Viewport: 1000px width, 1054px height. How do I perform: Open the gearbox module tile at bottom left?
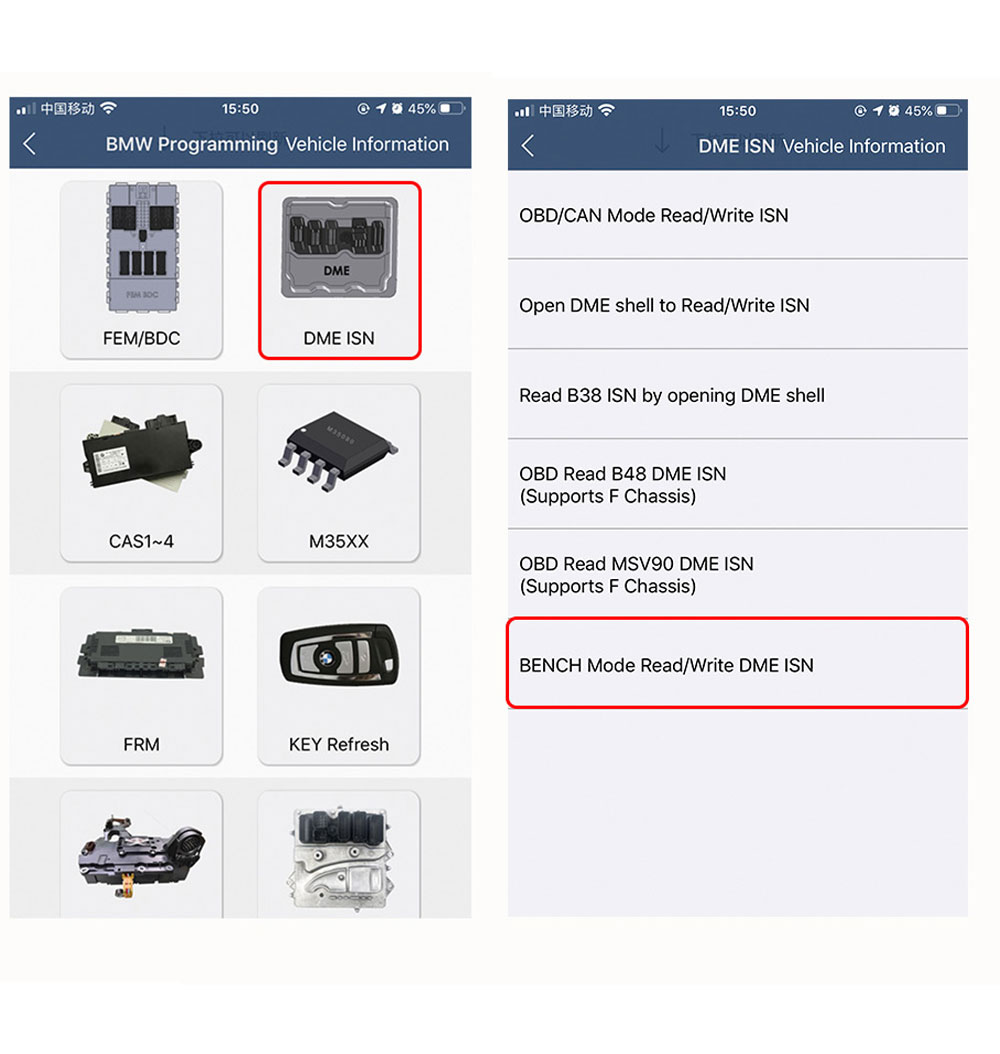point(141,854)
